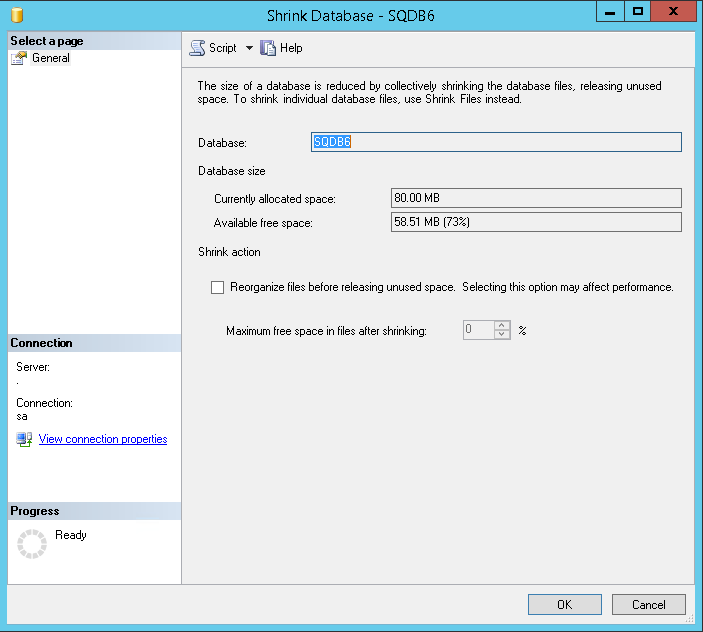Cancel the Shrink Database dialog

[x=648, y=604]
